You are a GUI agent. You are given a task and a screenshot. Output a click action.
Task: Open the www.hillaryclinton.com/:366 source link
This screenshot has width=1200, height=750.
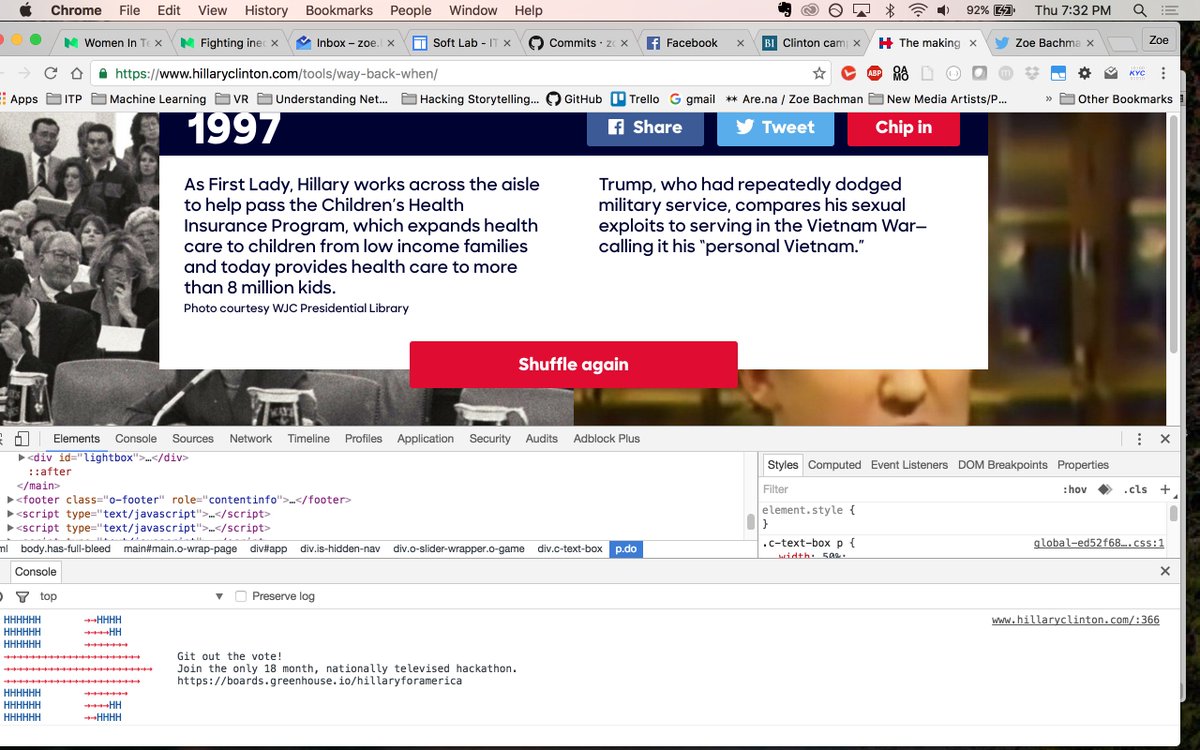point(1076,620)
